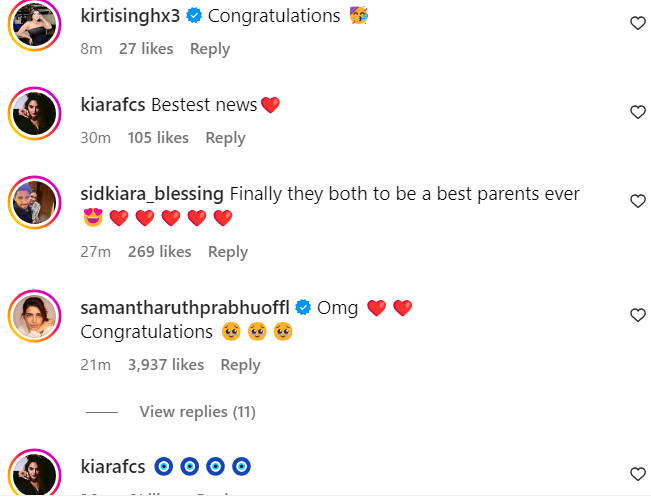Like kiarafcs's Bestest news comment with heart
Screen dimensions: 651x499
[x=637, y=113]
